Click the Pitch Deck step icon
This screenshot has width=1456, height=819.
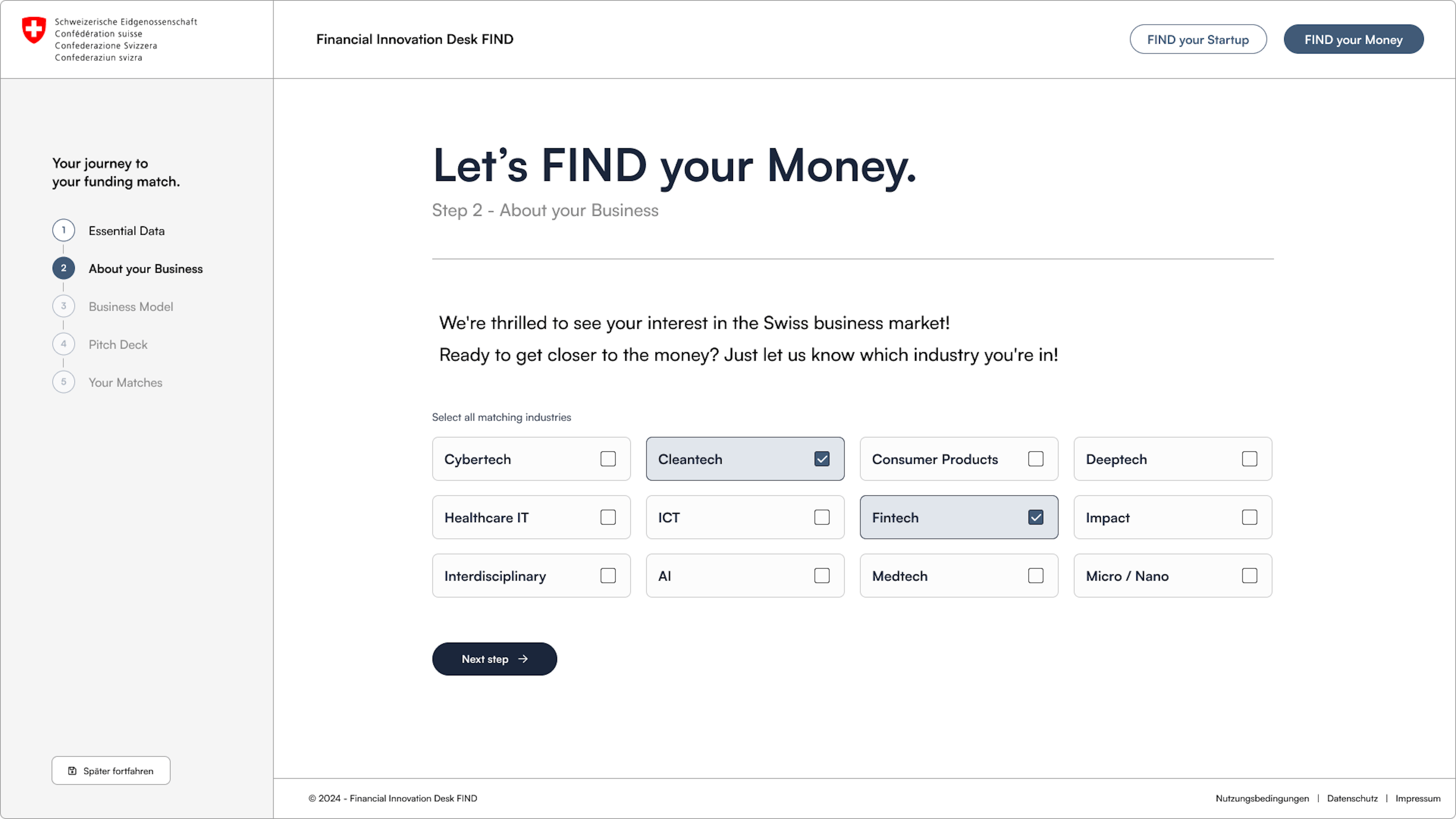coord(63,344)
